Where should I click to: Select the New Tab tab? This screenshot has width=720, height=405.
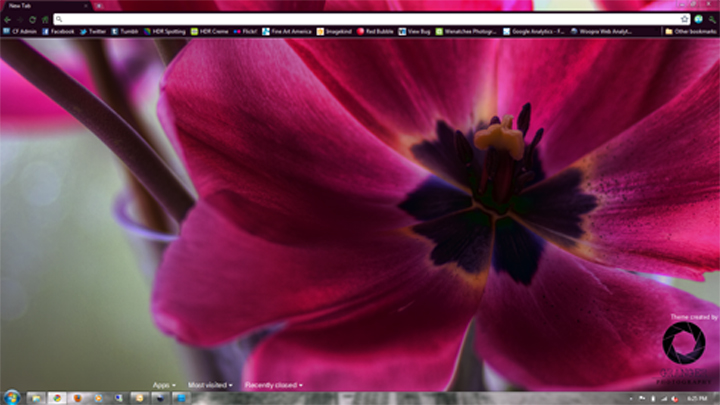[40, 6]
